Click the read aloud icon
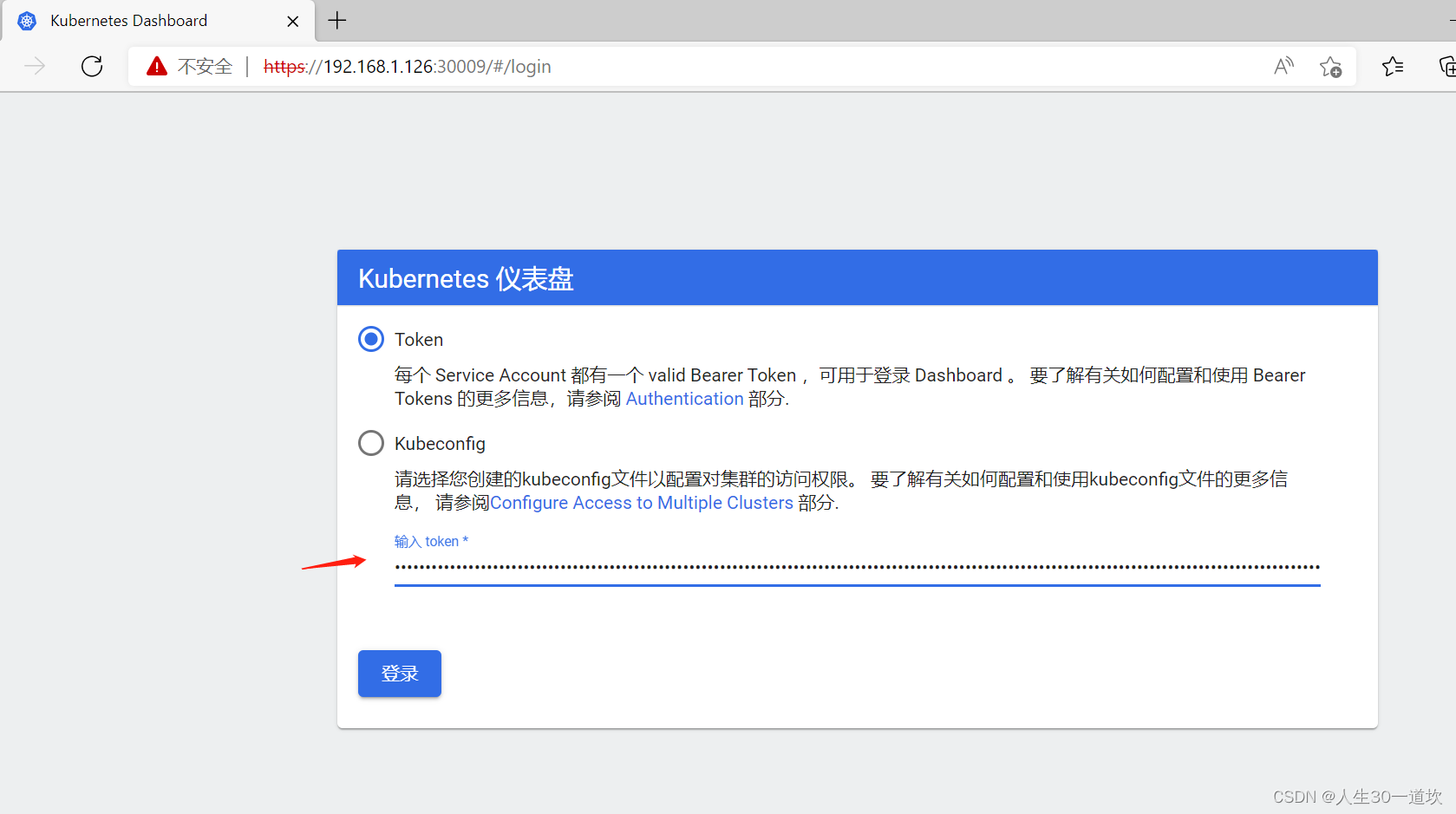The image size is (1456, 814). click(x=1284, y=67)
